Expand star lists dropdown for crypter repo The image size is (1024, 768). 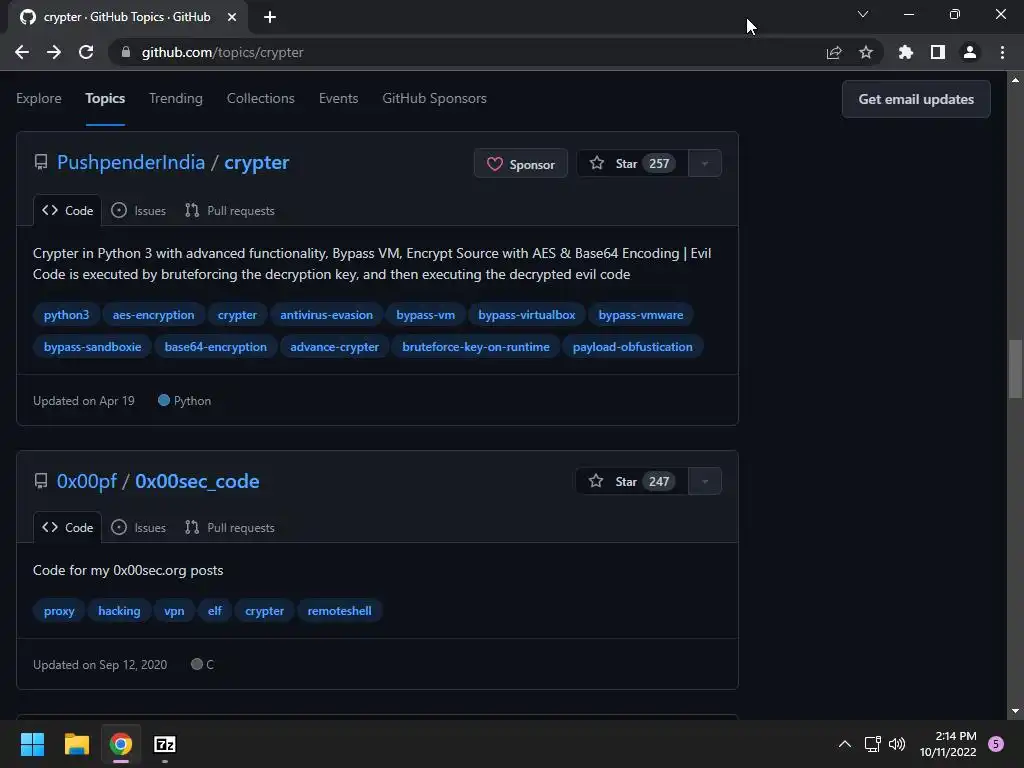tap(705, 163)
